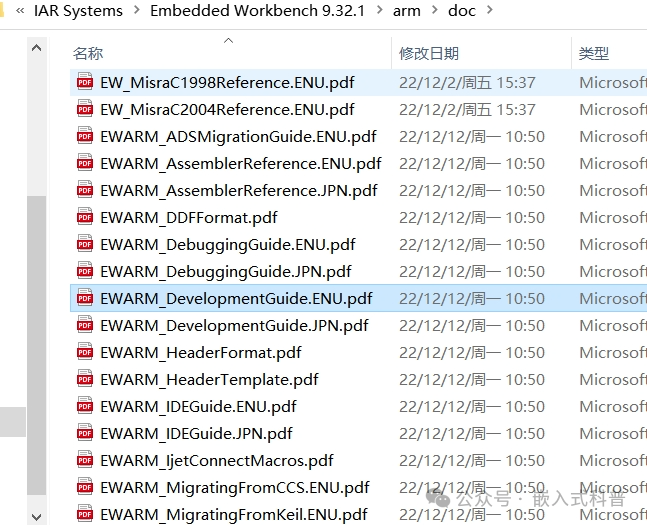Click the PDF icon of EWARM_DebuggingGuide.JPN.pdf
647x525 pixels.
point(85,272)
